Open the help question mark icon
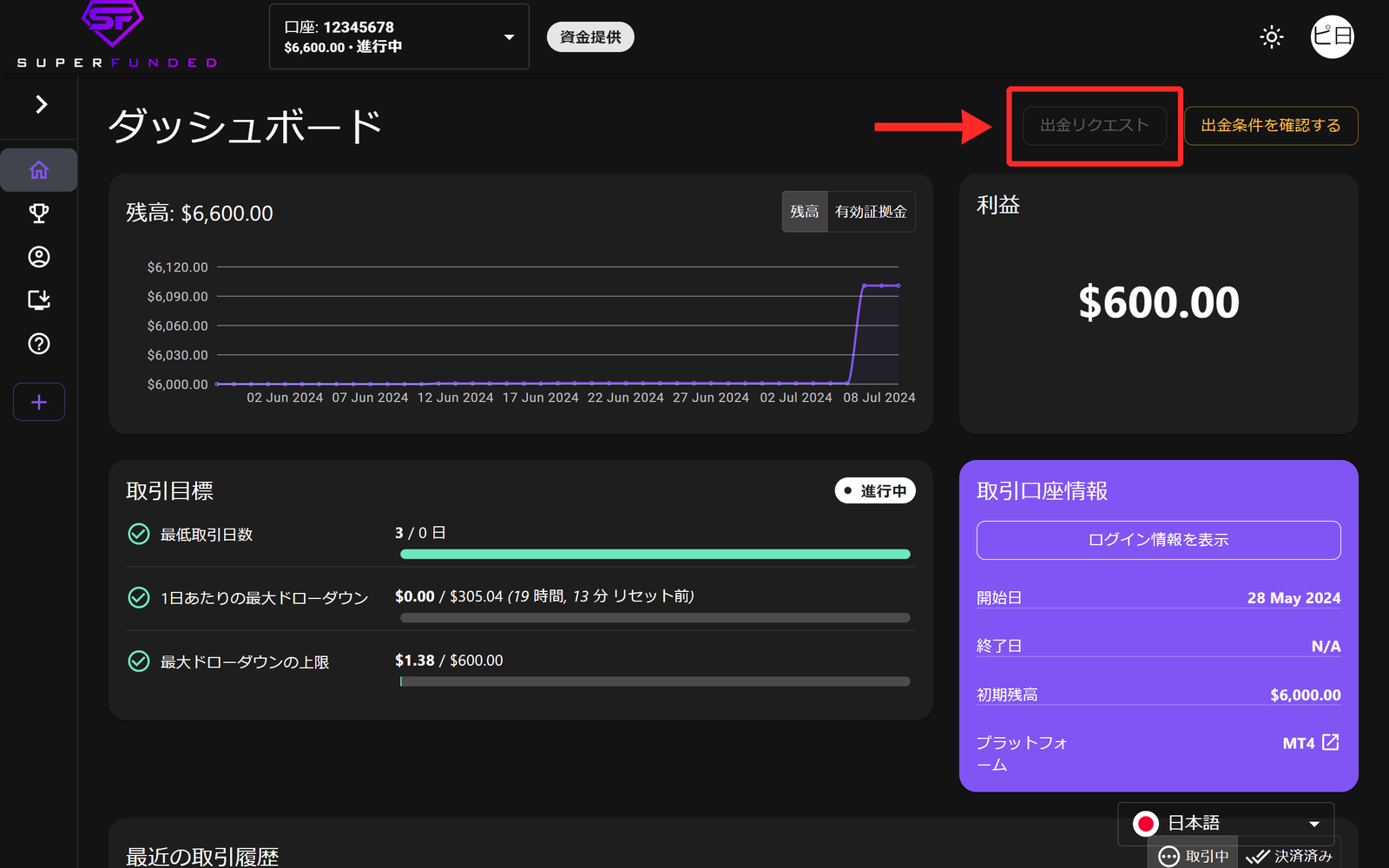 pos(39,344)
